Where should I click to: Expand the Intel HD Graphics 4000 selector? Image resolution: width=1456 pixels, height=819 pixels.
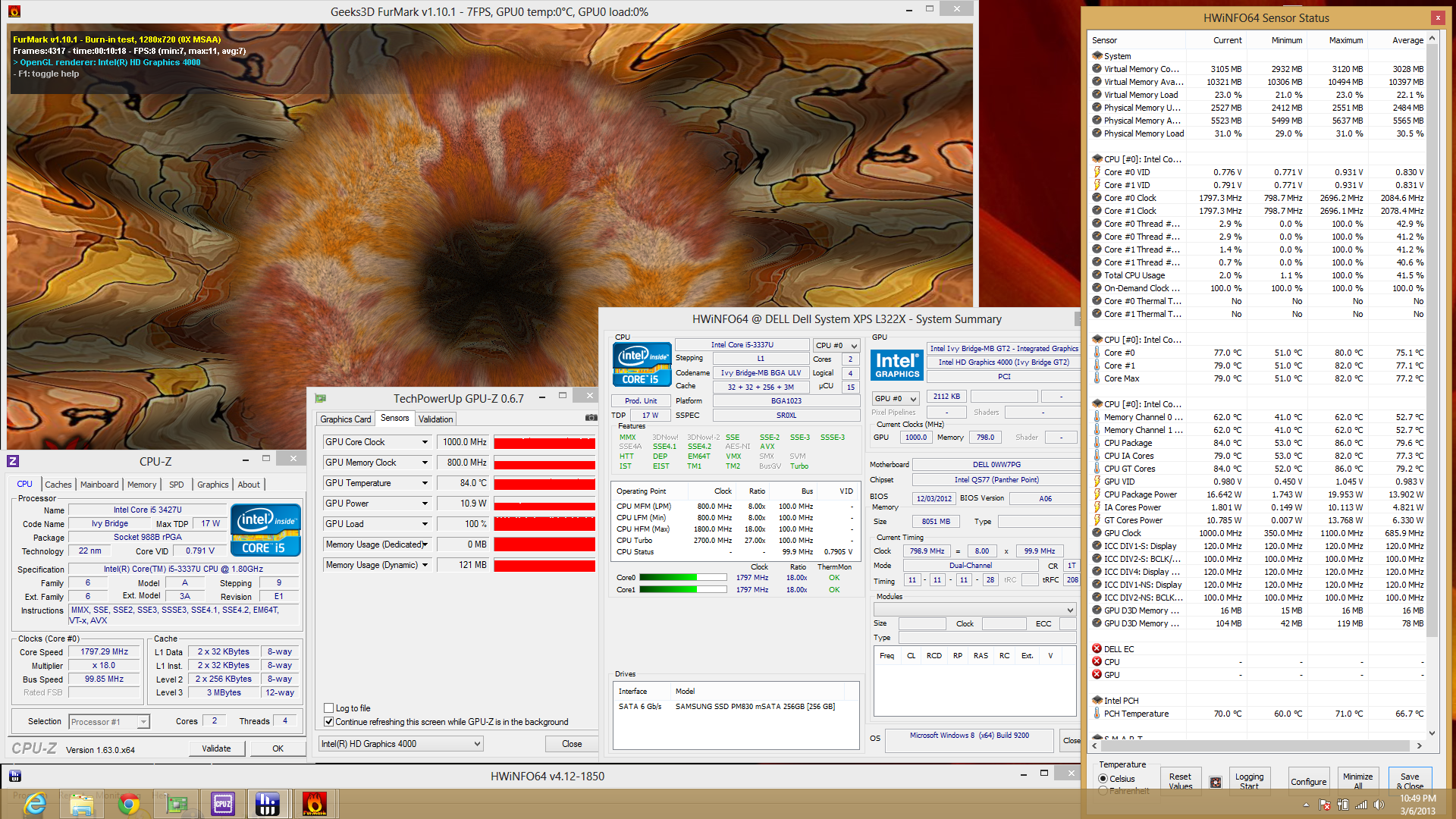click(x=477, y=744)
